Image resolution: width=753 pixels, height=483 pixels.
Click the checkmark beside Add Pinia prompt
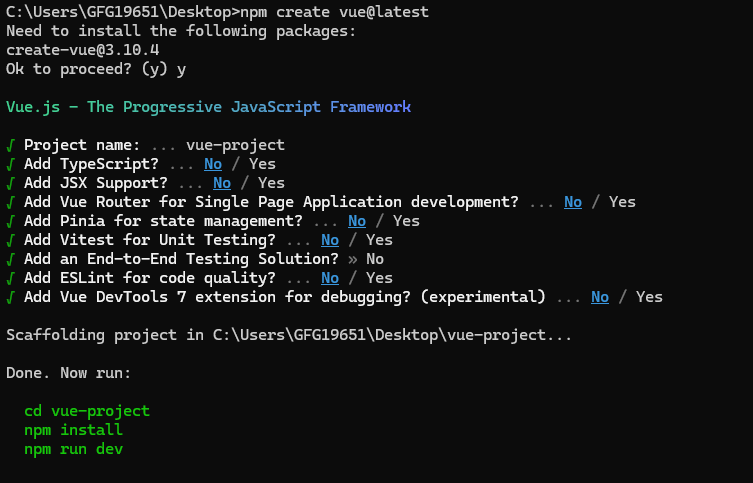10,221
